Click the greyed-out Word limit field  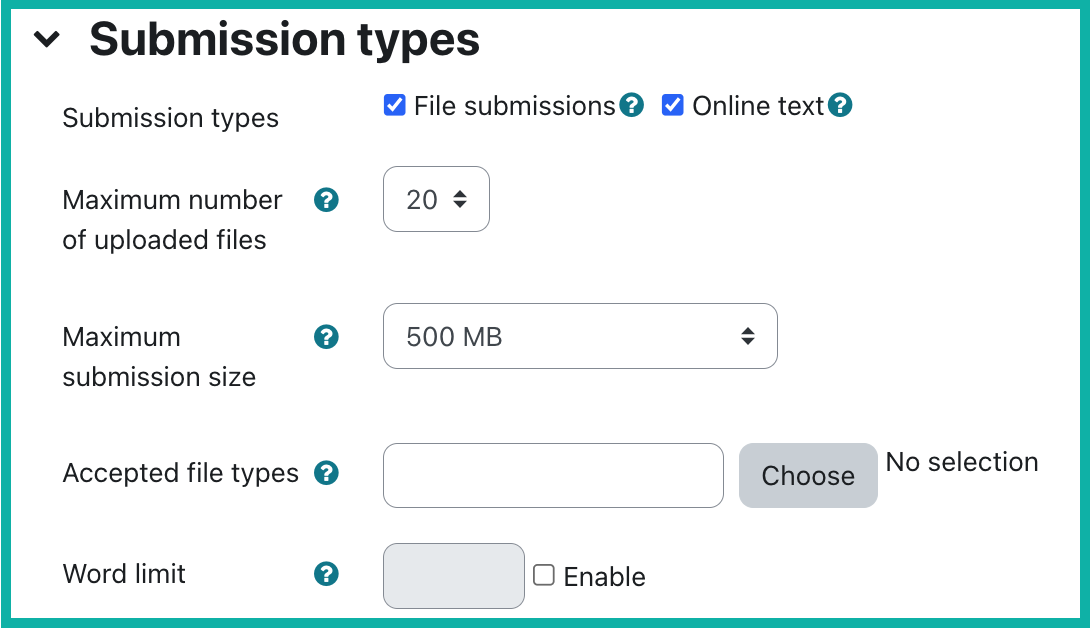click(x=453, y=576)
